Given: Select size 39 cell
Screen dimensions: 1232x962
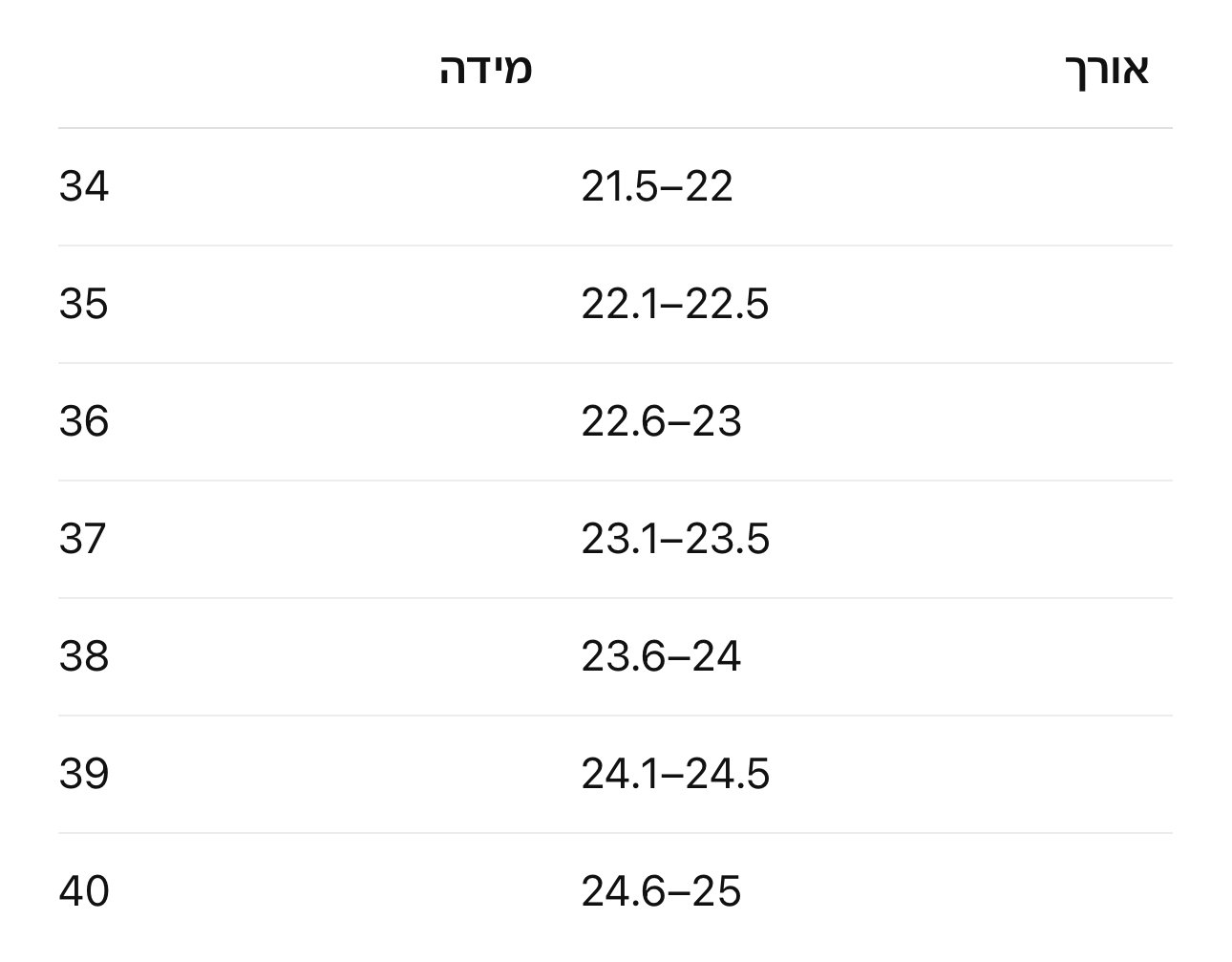Looking at the screenshot, I should point(84,774).
